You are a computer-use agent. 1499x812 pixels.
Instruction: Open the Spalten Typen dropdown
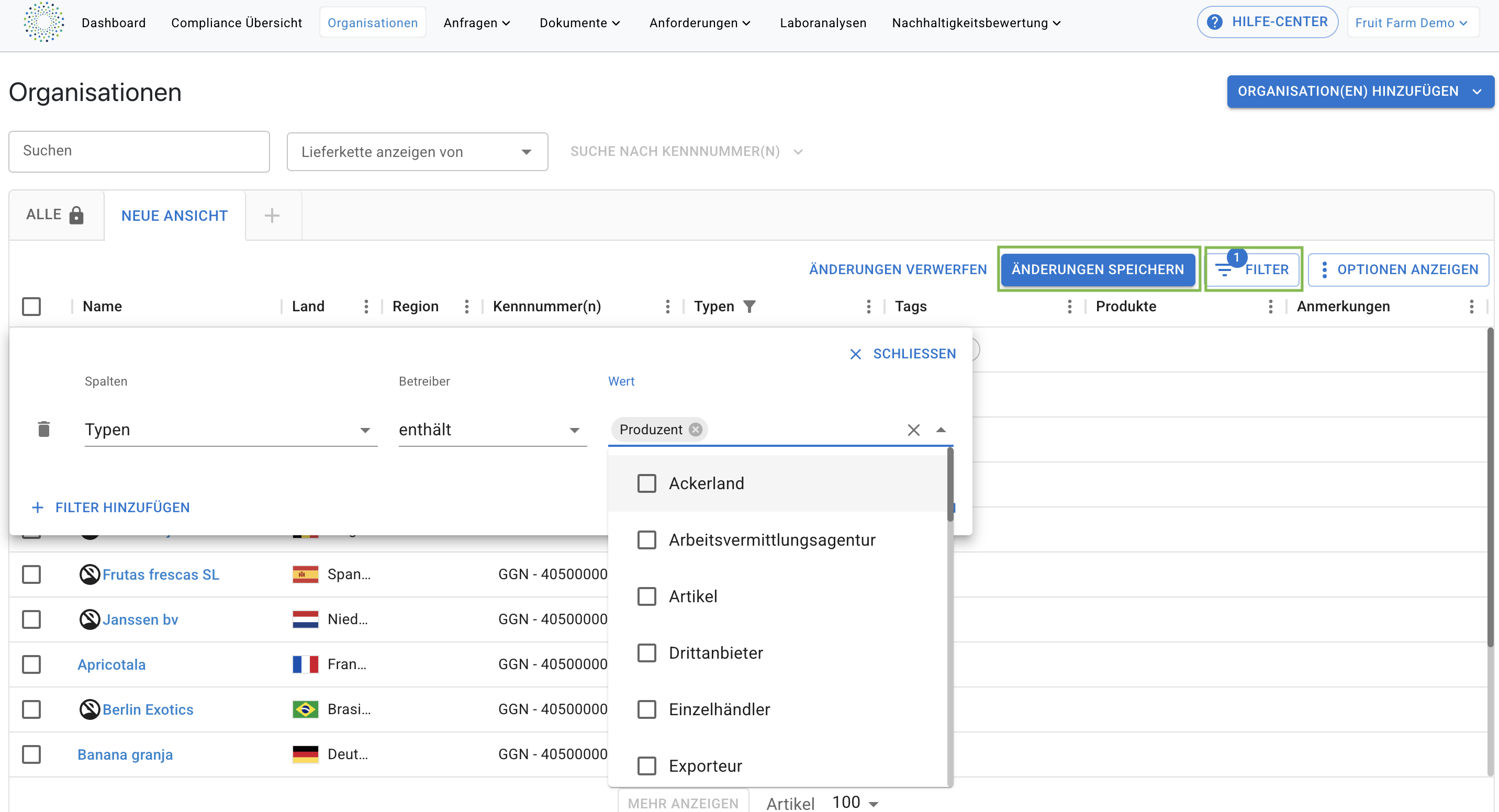coord(231,430)
